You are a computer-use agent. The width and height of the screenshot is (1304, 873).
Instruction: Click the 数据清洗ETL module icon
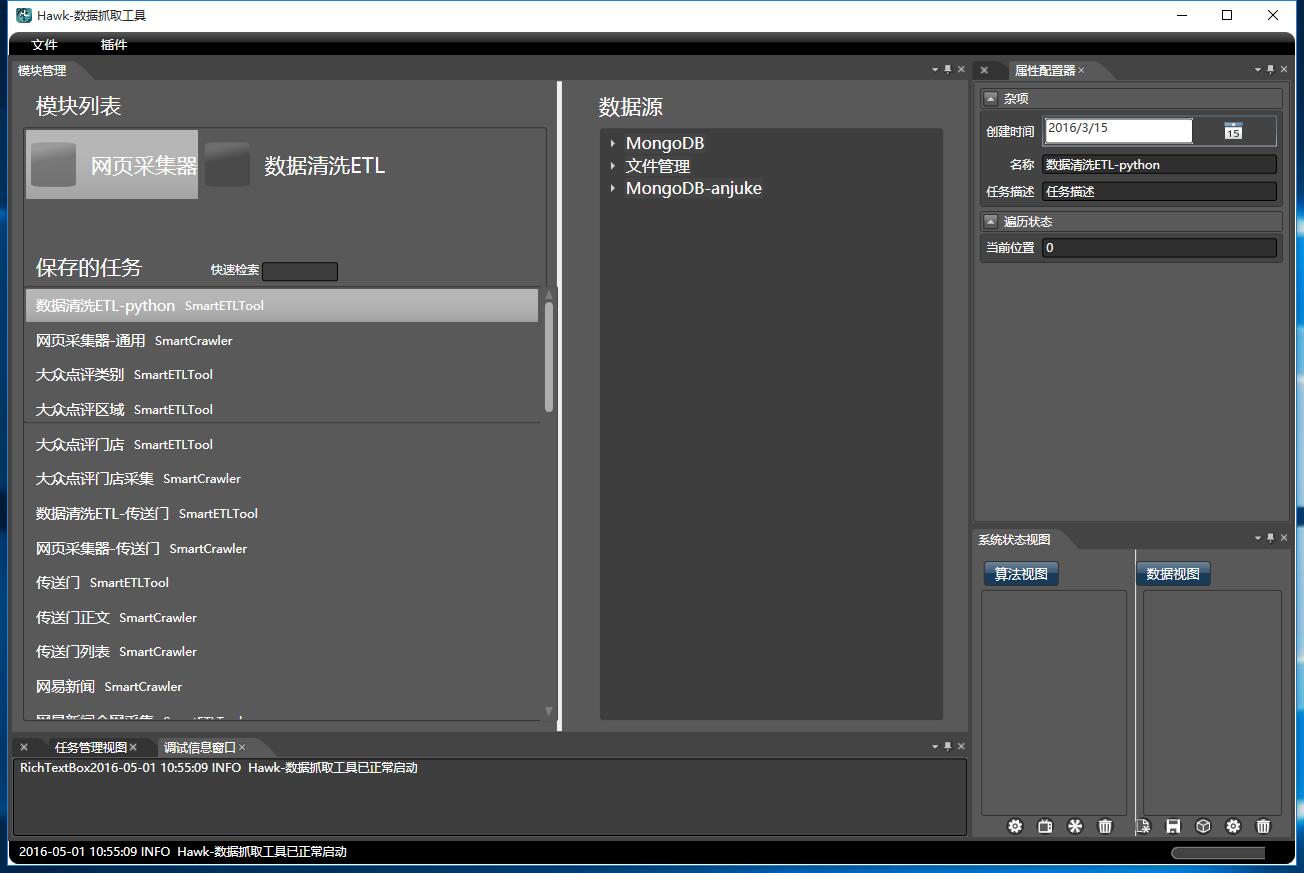coord(228,165)
